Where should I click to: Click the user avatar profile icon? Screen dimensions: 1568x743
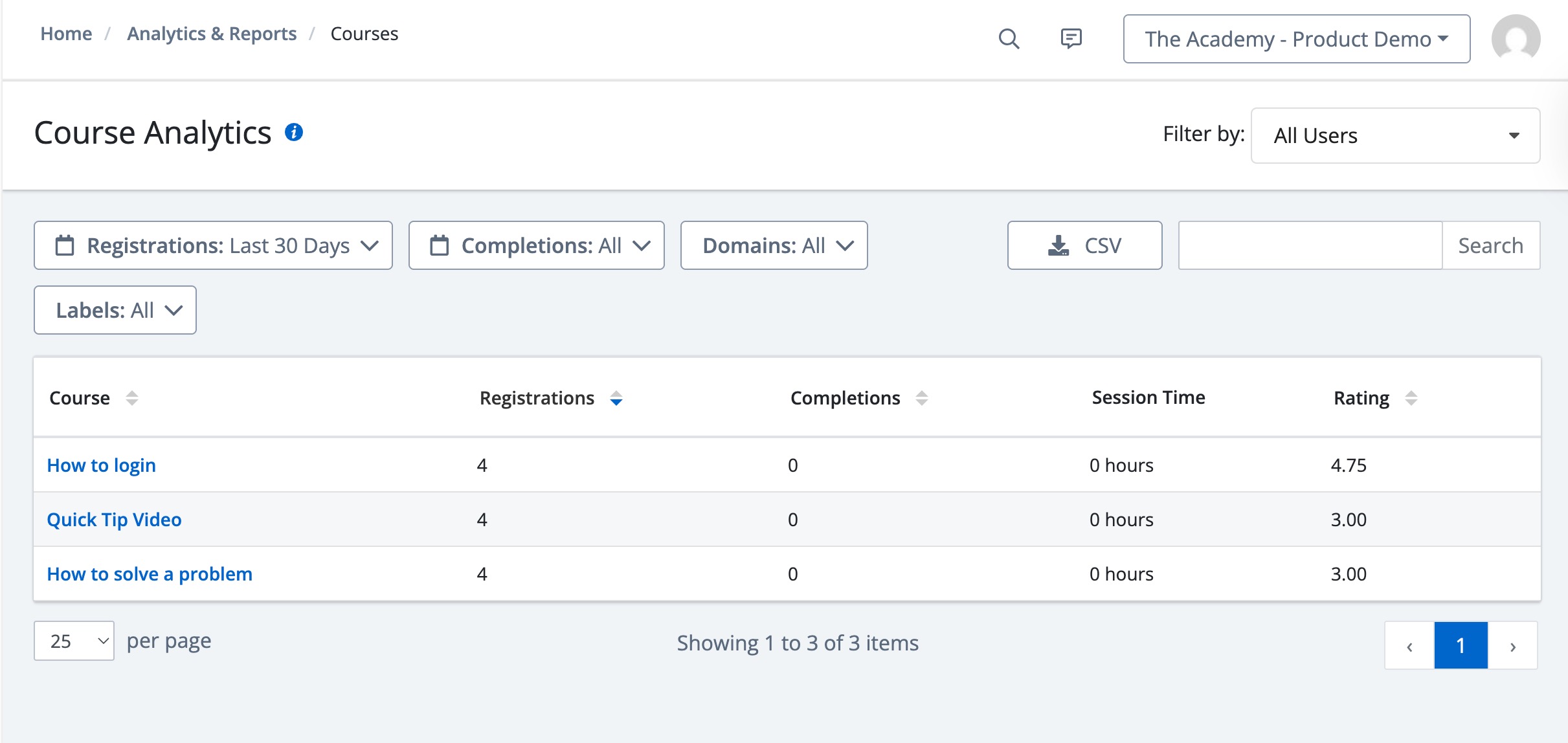pos(1515,39)
